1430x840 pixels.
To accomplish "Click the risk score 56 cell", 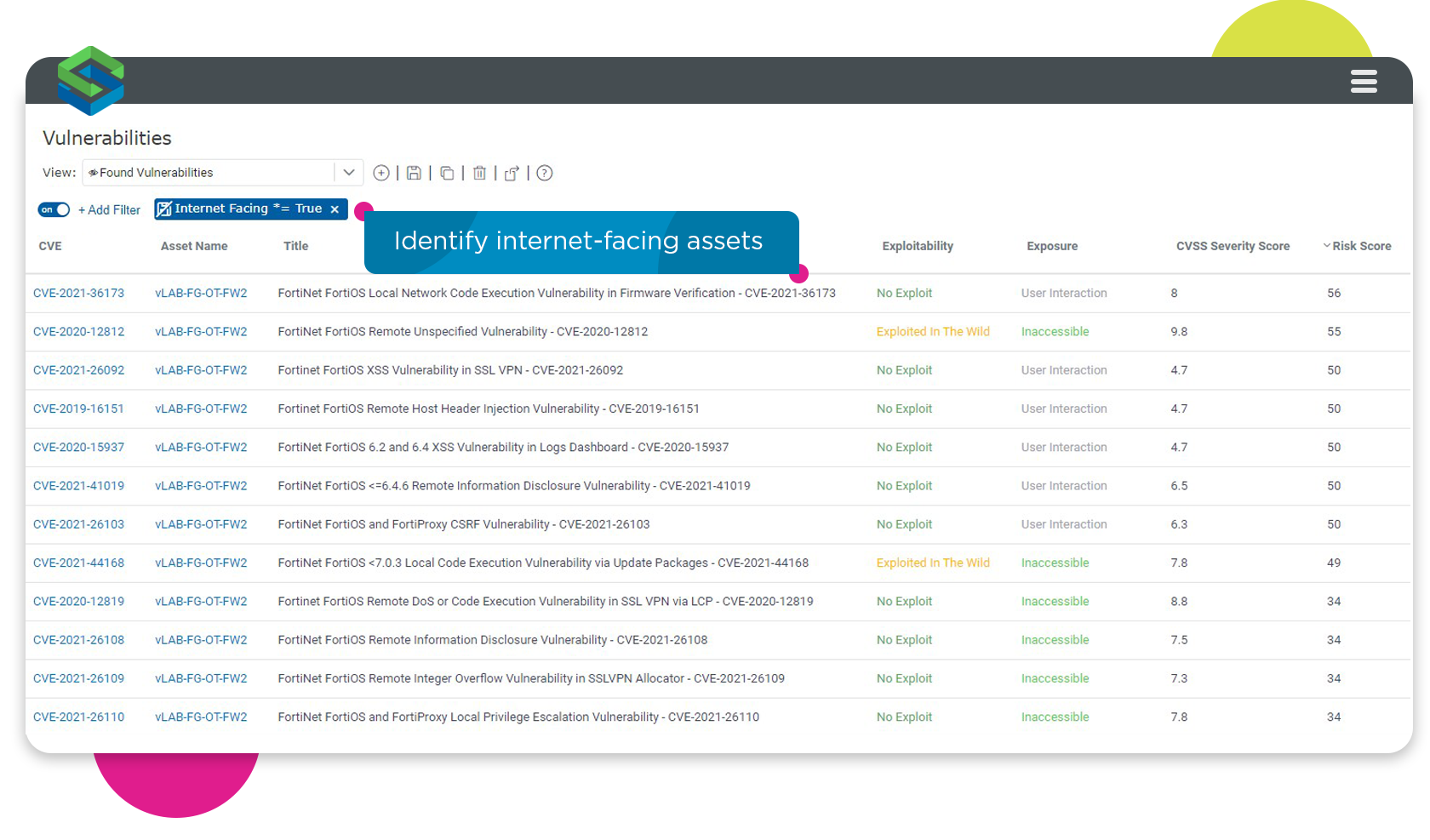I will tap(1334, 293).
